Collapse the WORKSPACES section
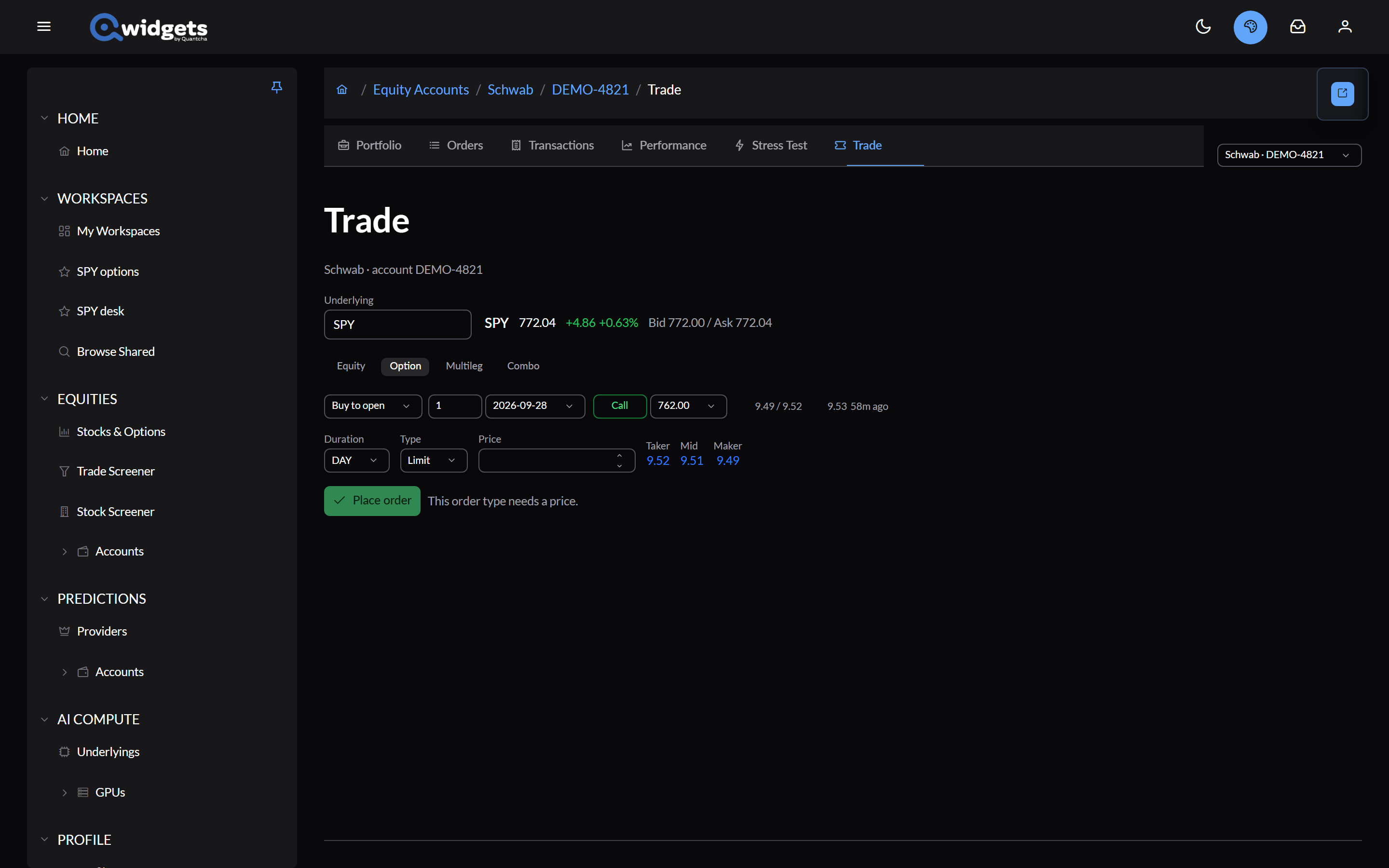Screen dimensions: 1389x868 coord(44,199)
